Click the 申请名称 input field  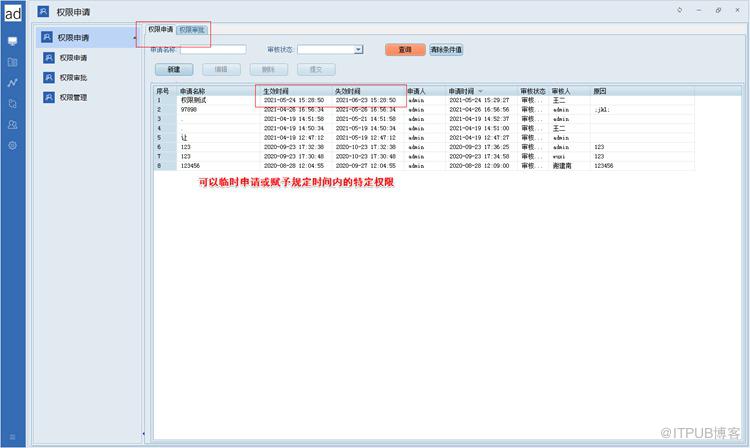click(x=213, y=49)
